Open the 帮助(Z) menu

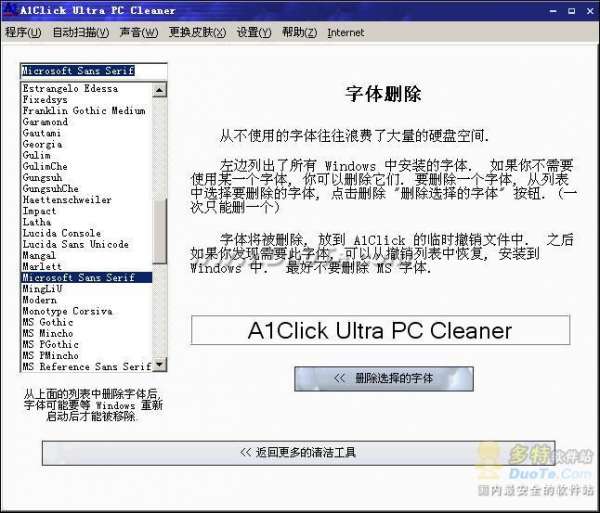pos(299,32)
